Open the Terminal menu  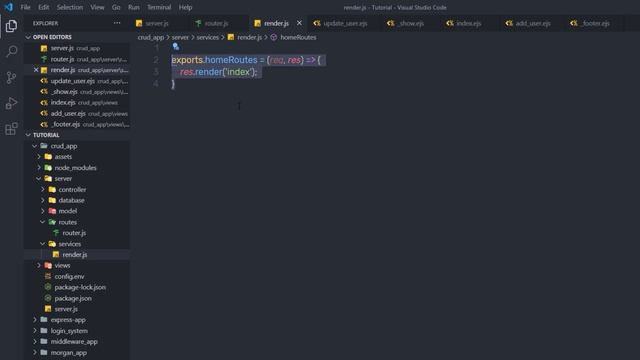(x=159, y=7)
